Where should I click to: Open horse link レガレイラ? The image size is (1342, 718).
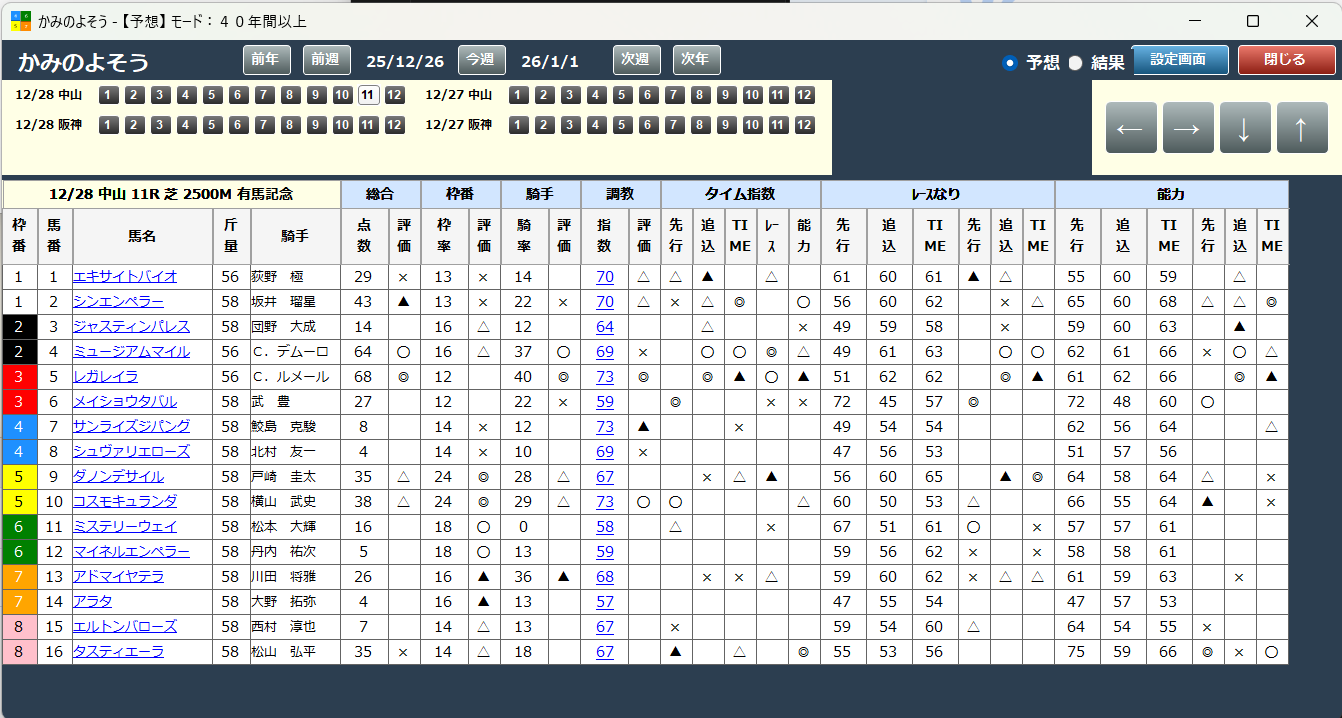pyautogui.click(x=106, y=377)
